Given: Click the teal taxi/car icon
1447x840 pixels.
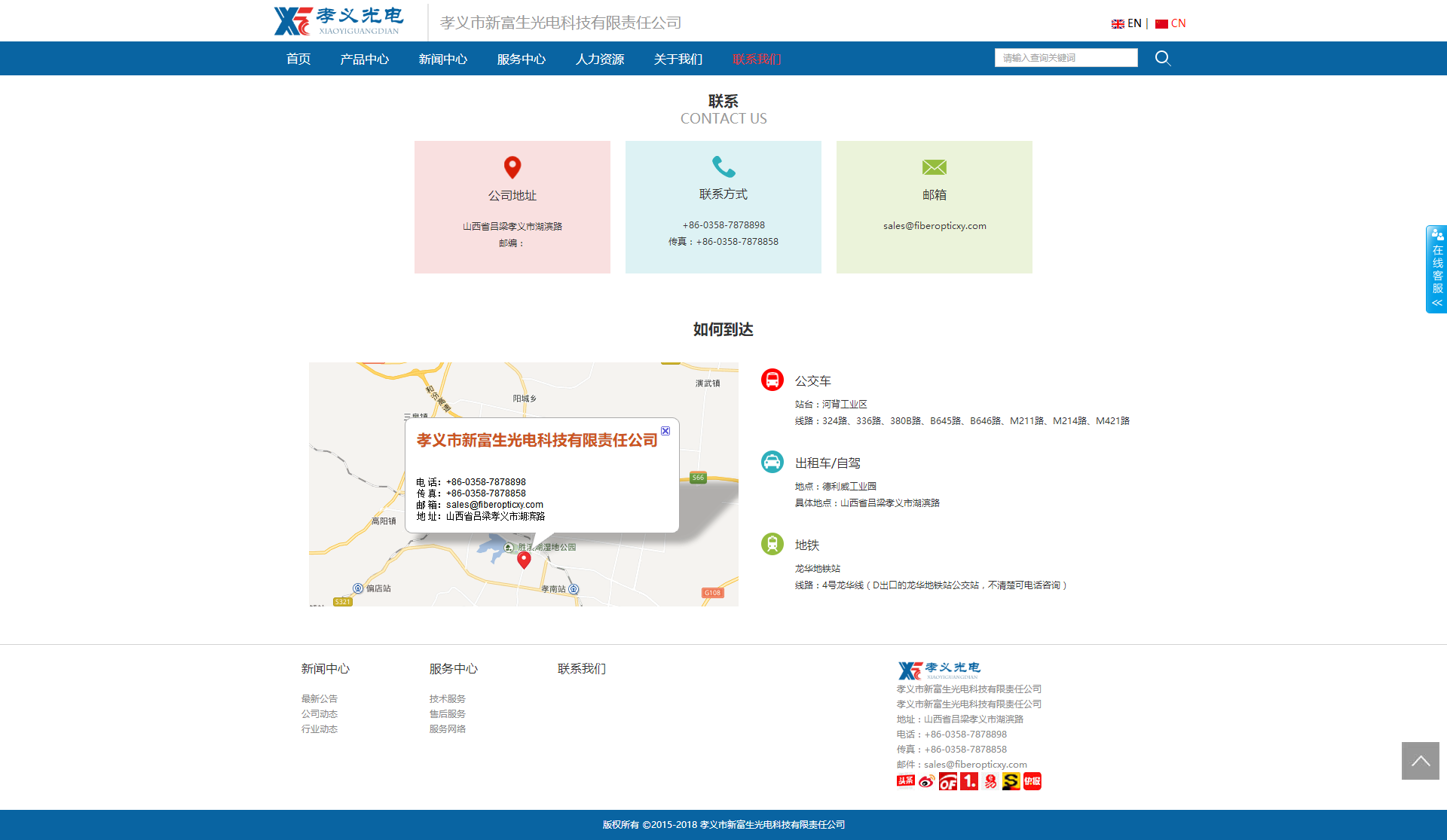Looking at the screenshot, I should point(772,462).
